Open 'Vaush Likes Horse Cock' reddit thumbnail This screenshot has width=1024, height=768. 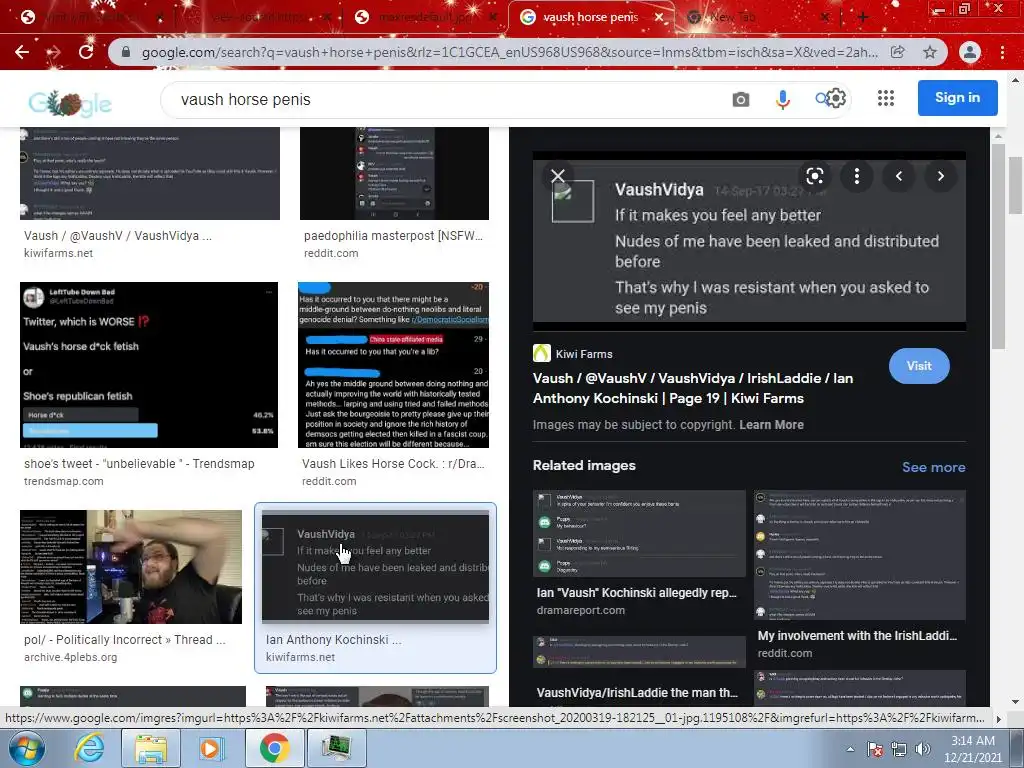click(393, 364)
